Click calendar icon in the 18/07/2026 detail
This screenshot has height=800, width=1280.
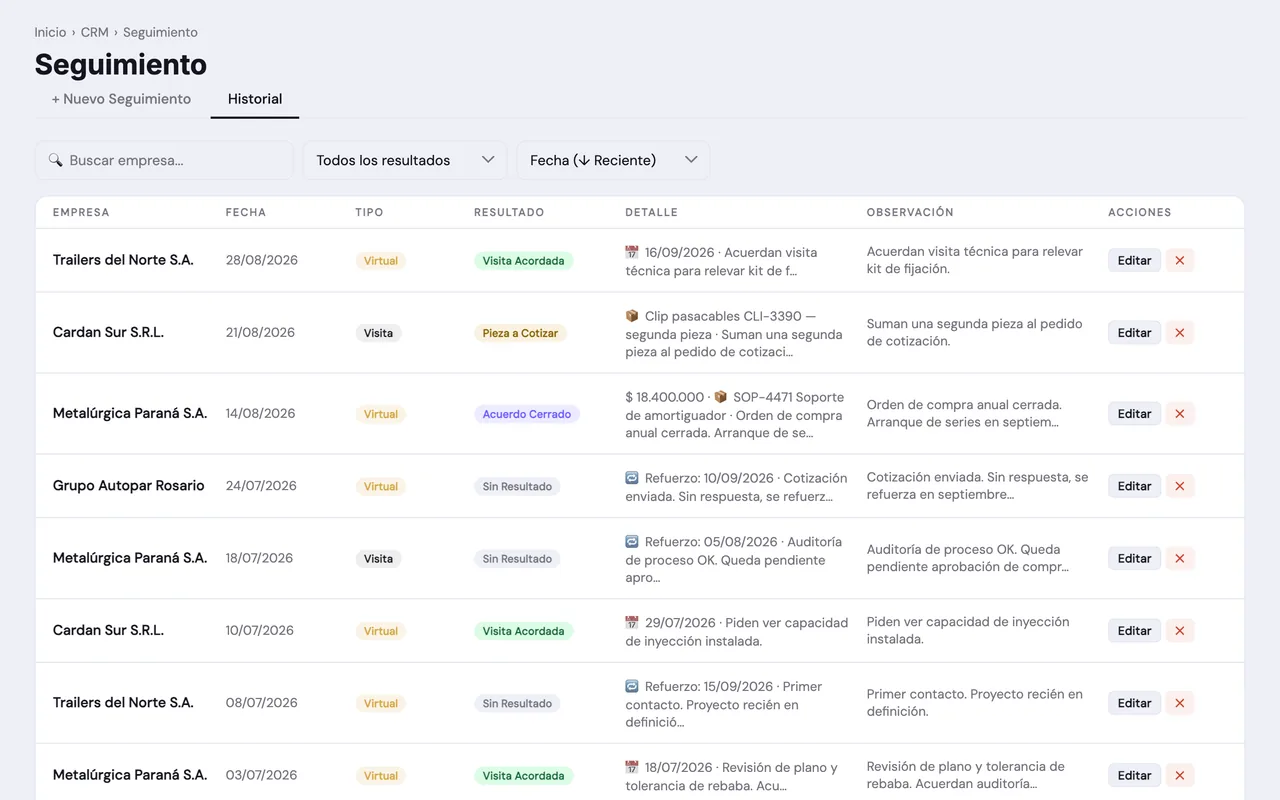coord(632,767)
